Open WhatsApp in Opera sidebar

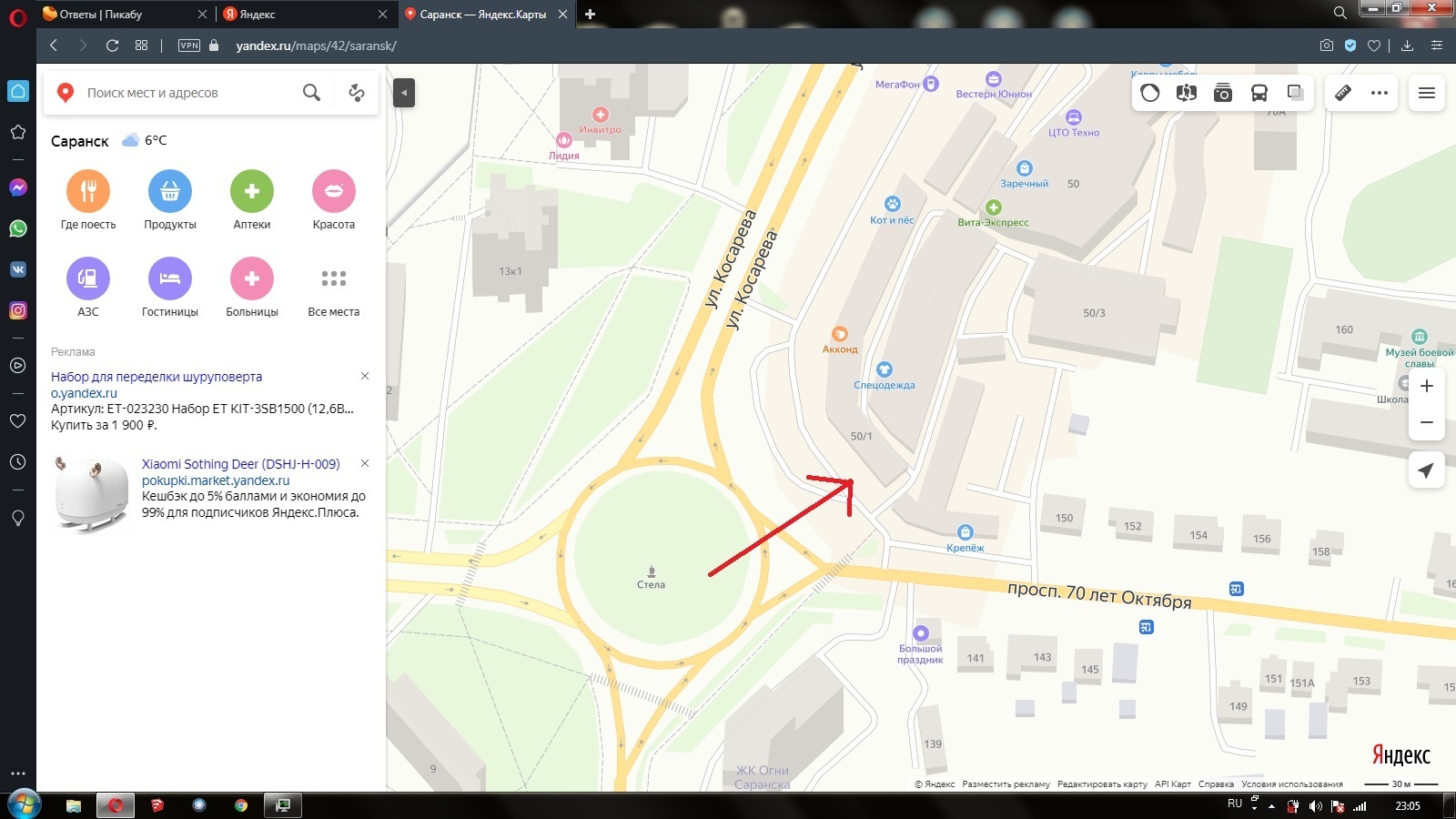(x=17, y=228)
